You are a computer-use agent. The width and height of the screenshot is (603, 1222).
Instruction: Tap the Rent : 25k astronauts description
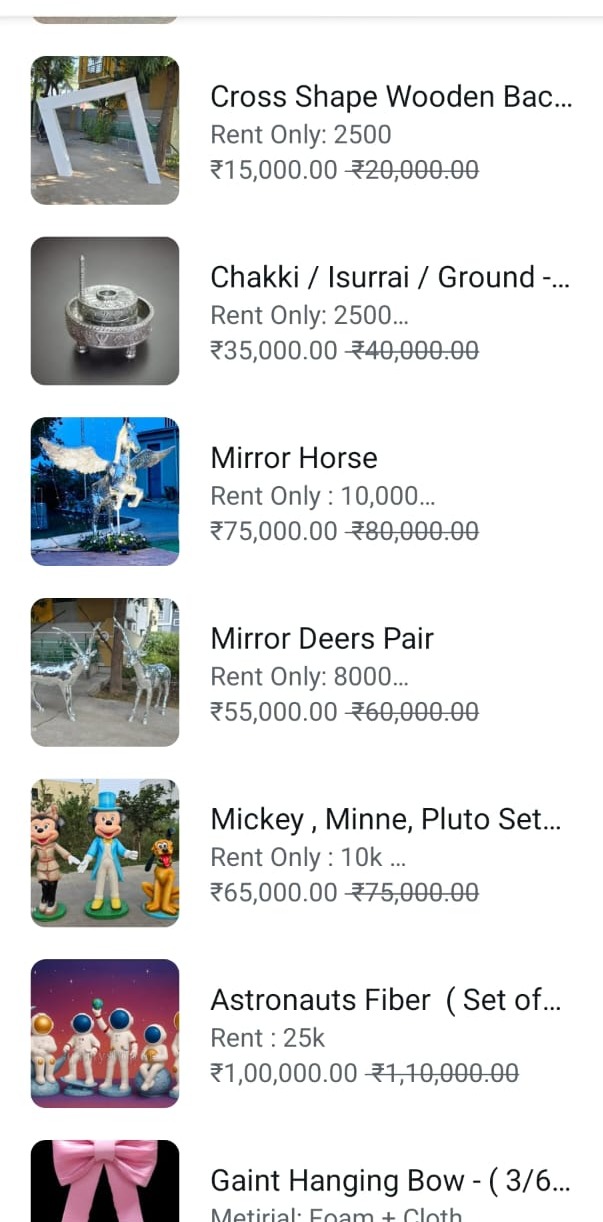[267, 1038]
